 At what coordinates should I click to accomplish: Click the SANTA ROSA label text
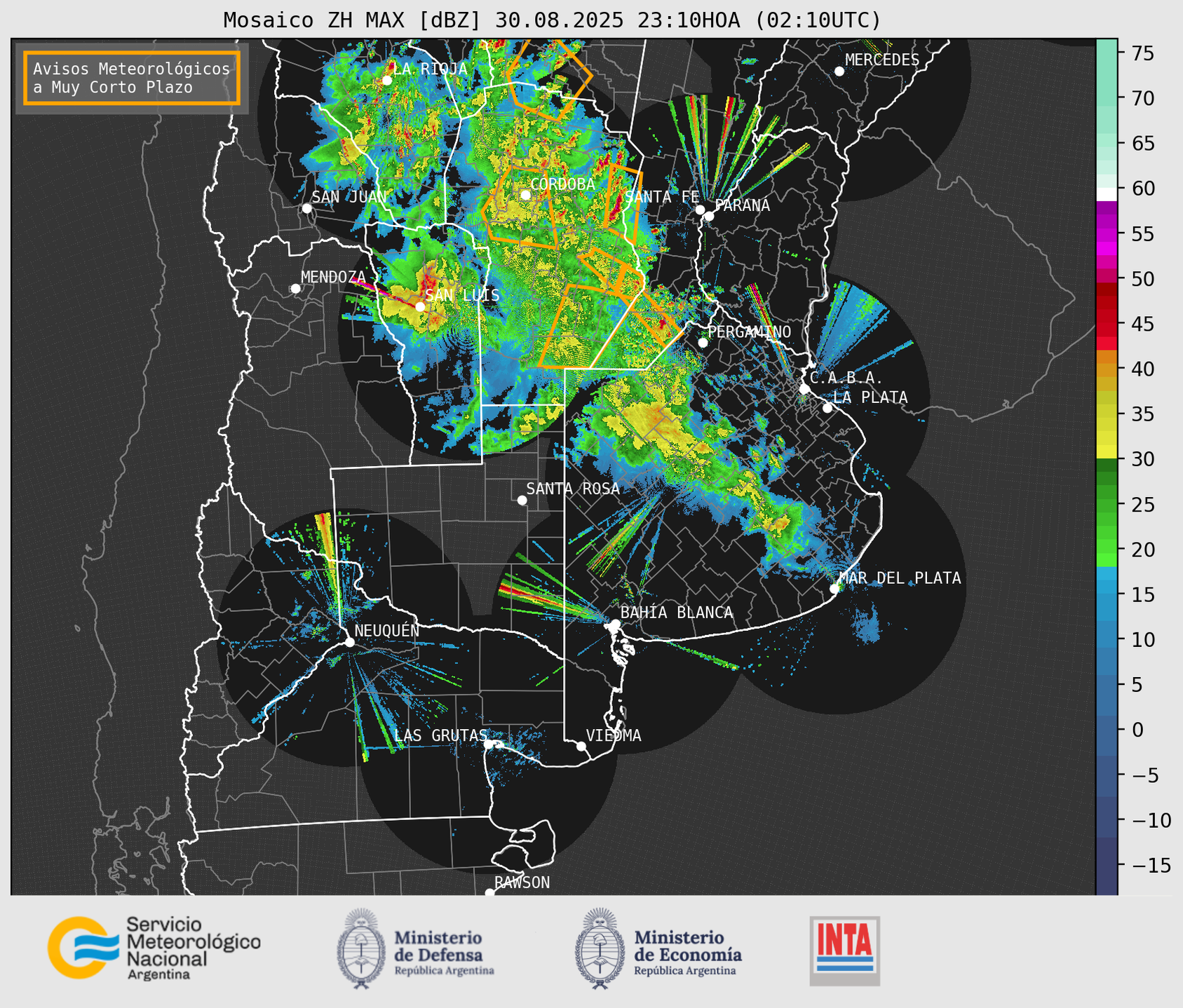pyautogui.click(x=573, y=489)
